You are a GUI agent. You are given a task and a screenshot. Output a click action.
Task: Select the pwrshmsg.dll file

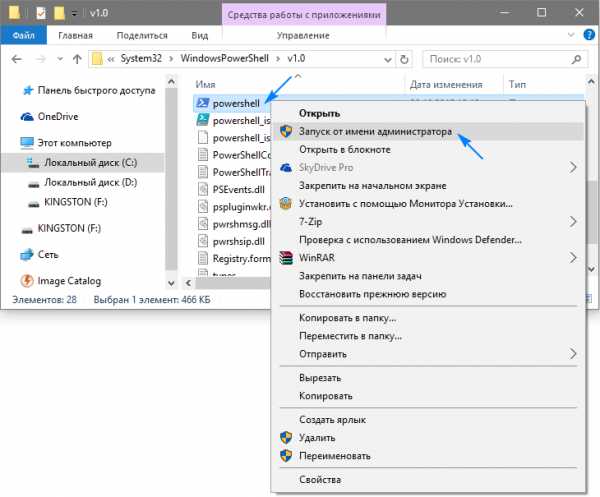241,224
